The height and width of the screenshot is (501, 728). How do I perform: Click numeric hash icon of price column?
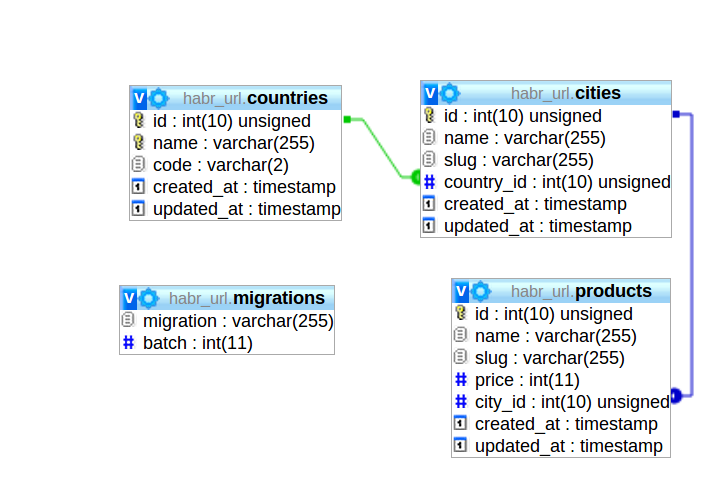click(461, 379)
